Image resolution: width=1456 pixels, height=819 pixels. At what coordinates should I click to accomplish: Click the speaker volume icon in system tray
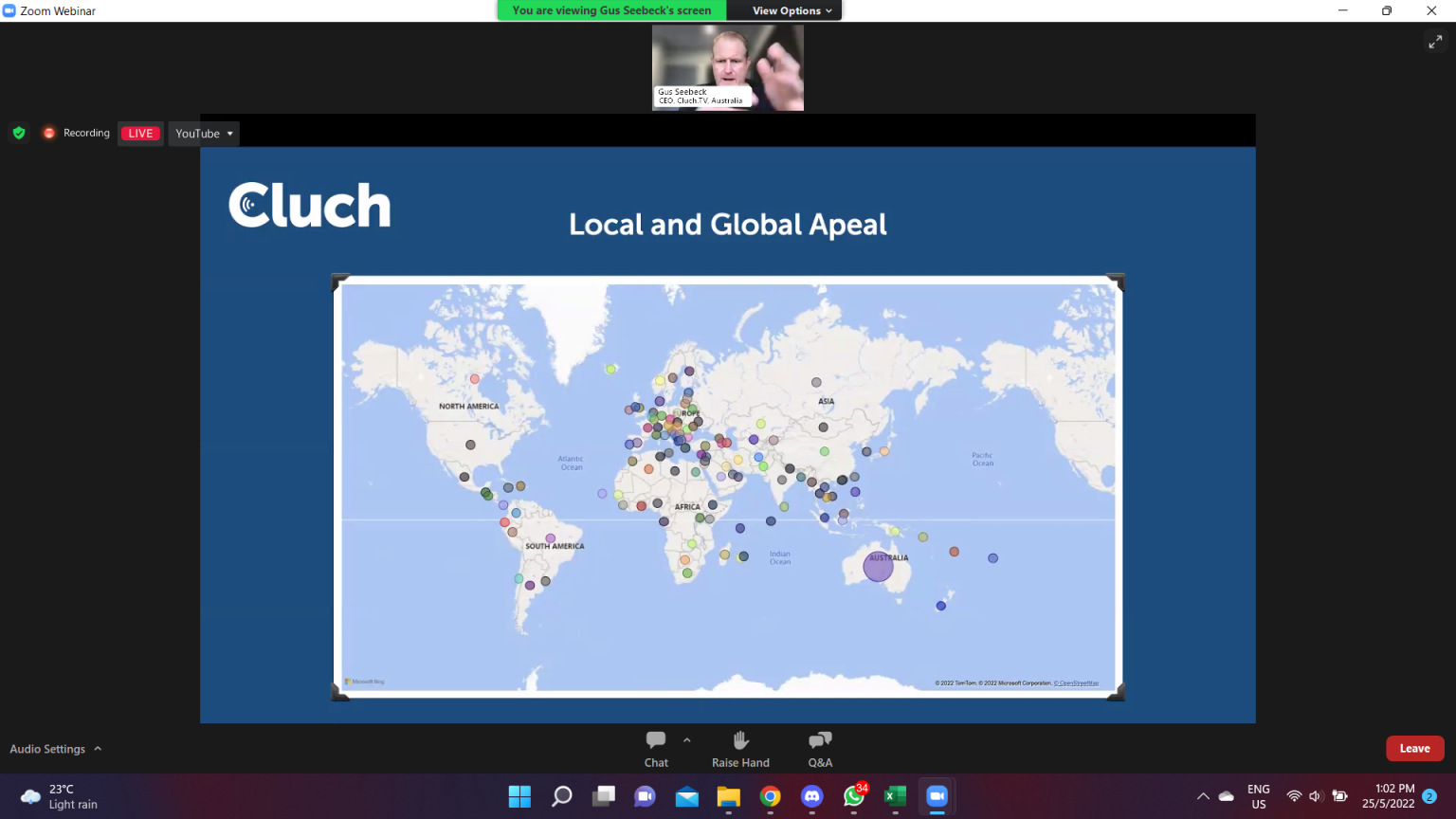click(x=1317, y=796)
